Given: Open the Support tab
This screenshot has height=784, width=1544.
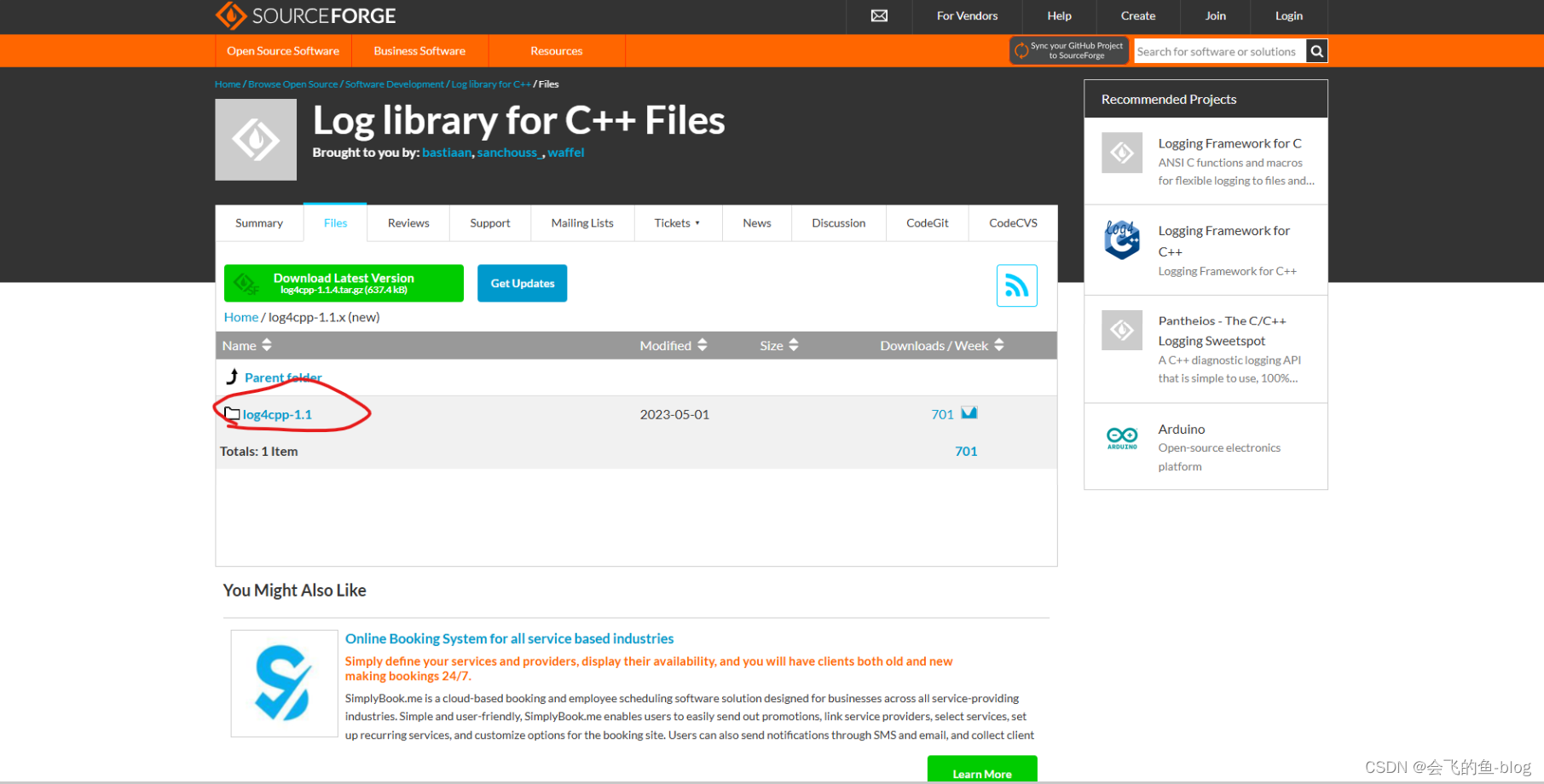Looking at the screenshot, I should tap(490, 223).
